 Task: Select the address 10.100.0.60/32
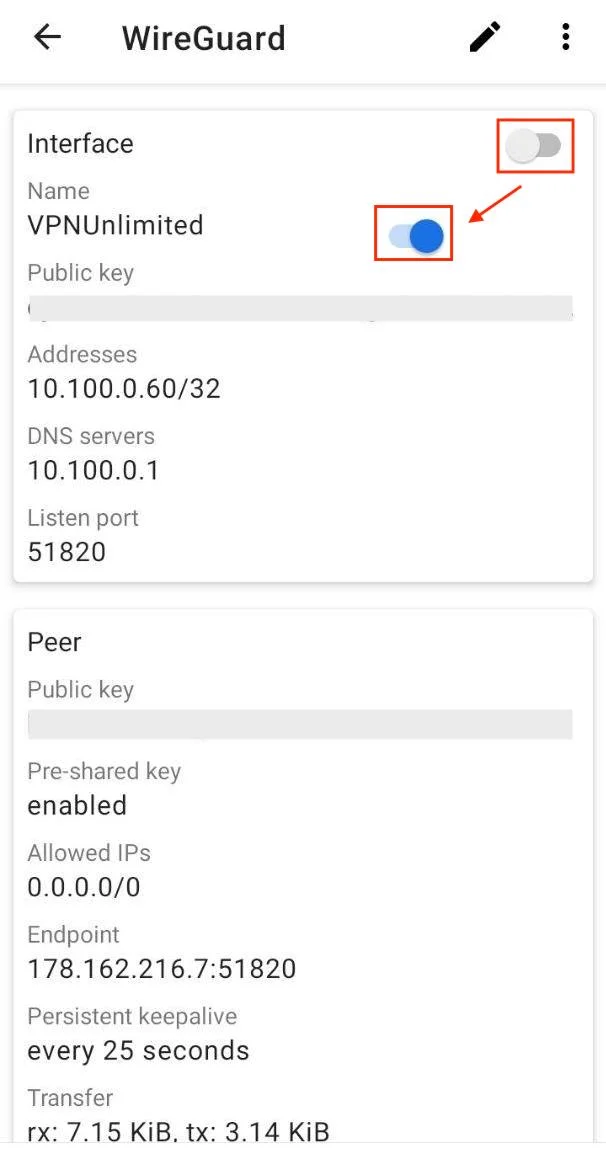click(x=124, y=388)
